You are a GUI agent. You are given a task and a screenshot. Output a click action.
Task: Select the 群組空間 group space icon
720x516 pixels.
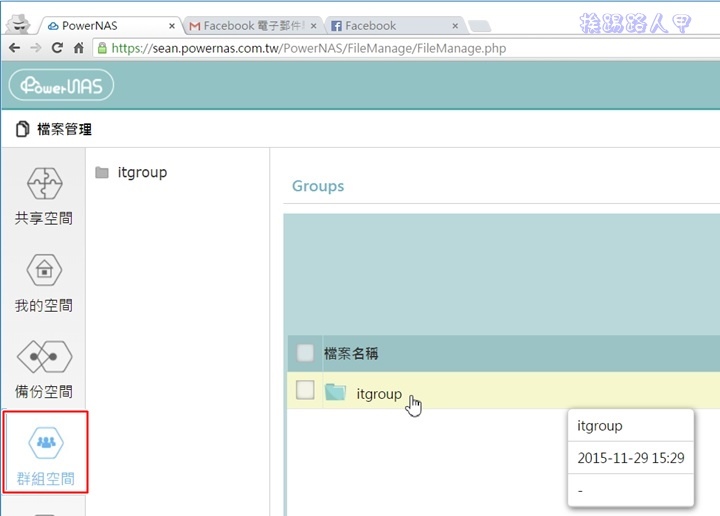tap(43, 443)
